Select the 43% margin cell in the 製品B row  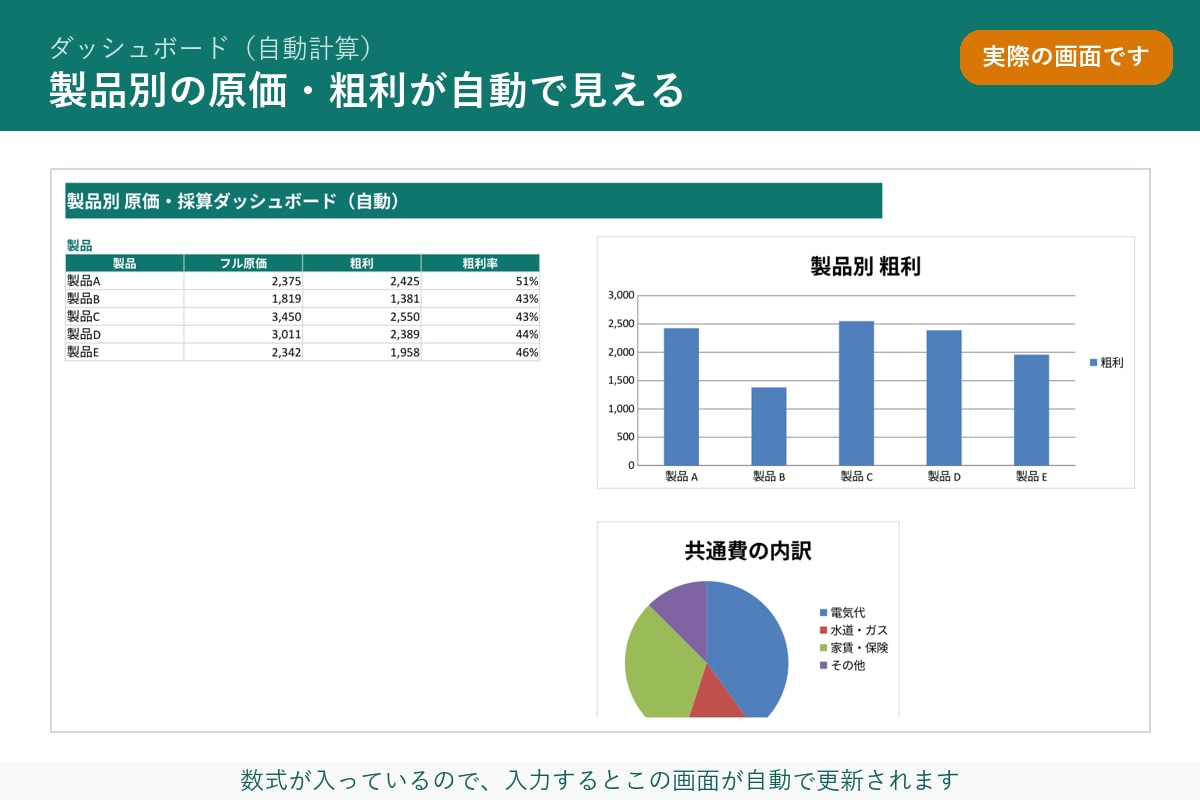click(480, 298)
